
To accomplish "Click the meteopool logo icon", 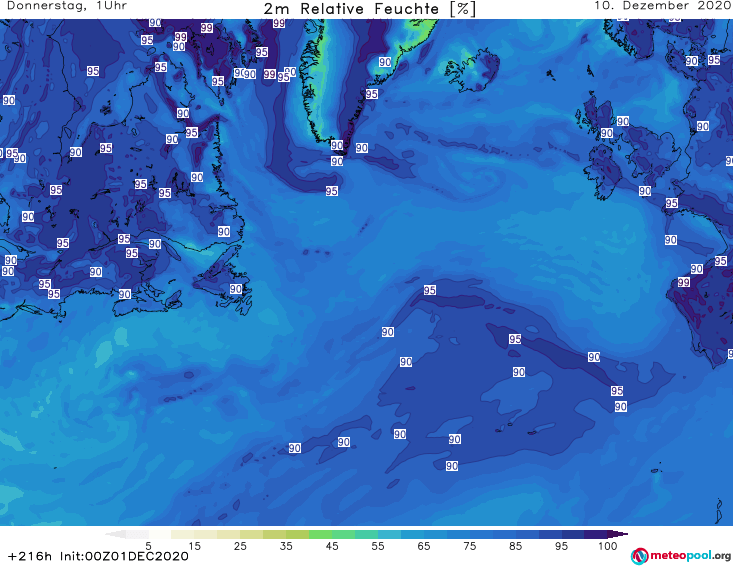I will click(639, 556).
